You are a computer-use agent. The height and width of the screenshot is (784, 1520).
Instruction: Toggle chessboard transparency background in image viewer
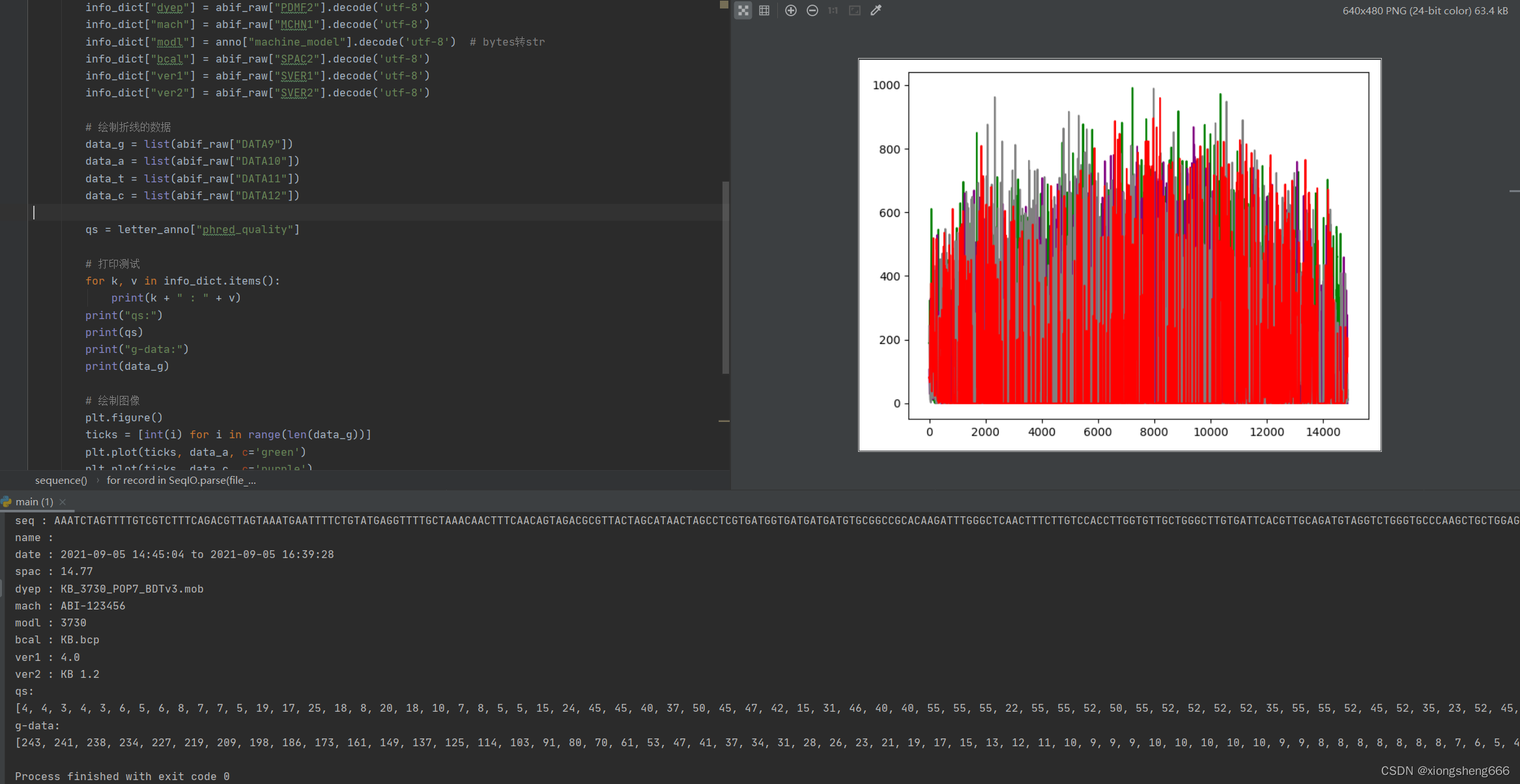[743, 10]
